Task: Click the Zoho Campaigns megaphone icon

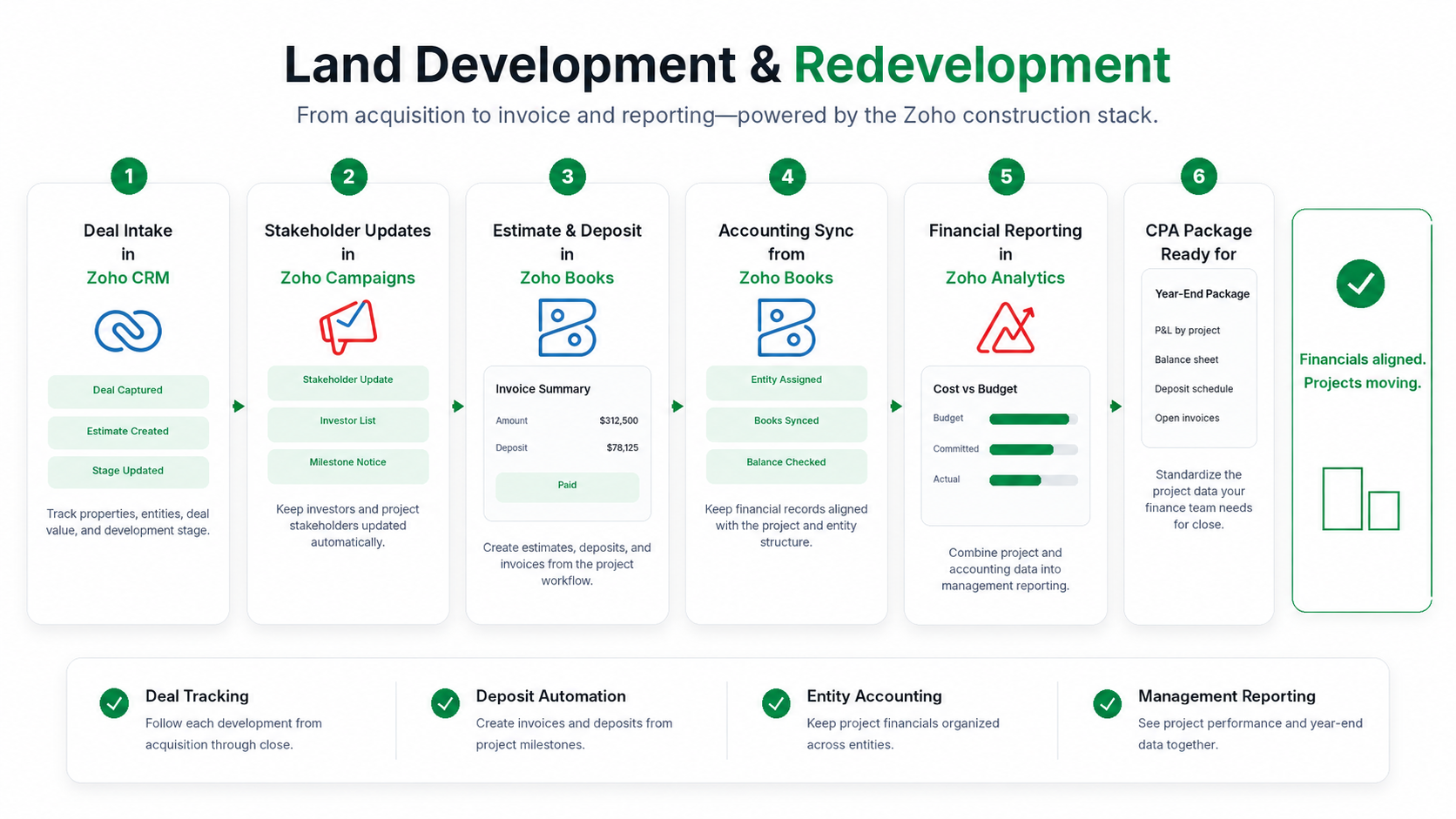Action: tap(347, 327)
